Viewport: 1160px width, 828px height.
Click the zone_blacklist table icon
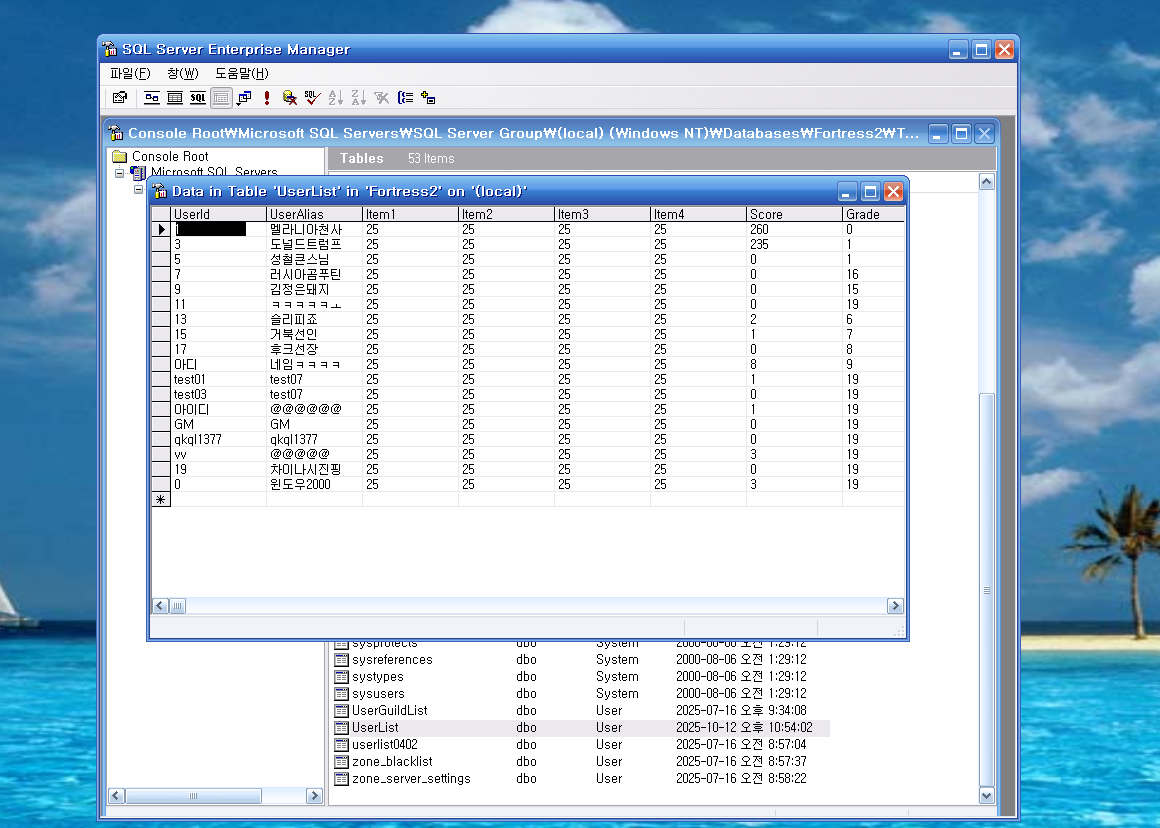(x=341, y=761)
